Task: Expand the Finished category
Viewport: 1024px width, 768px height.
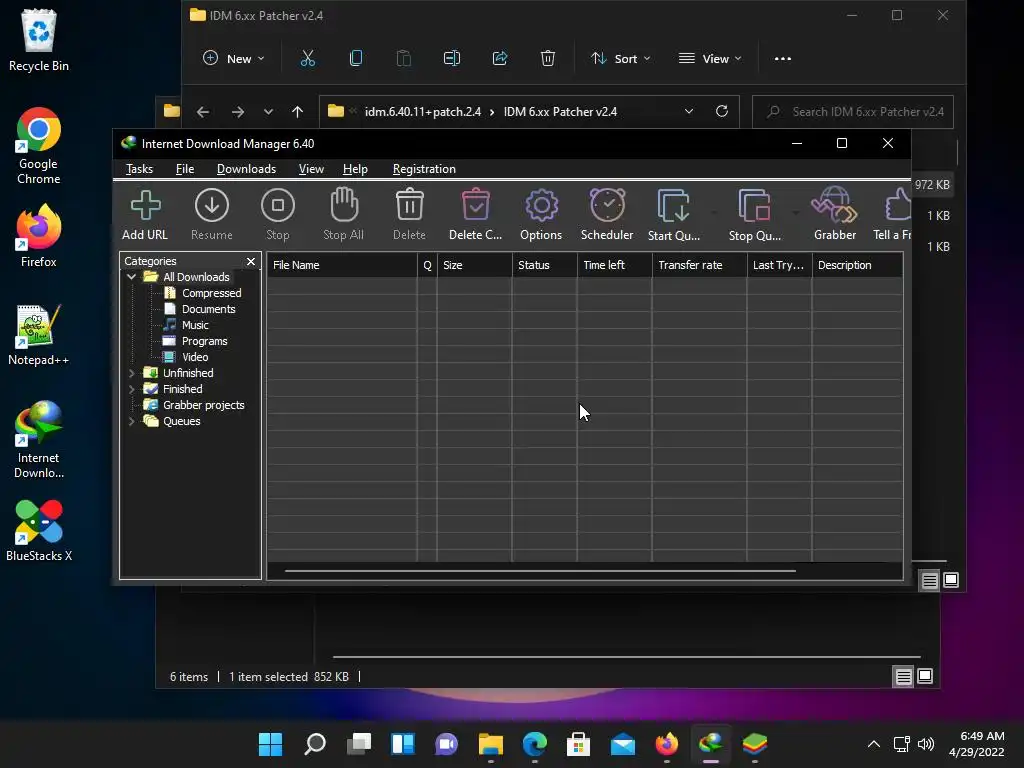Action: click(132, 389)
